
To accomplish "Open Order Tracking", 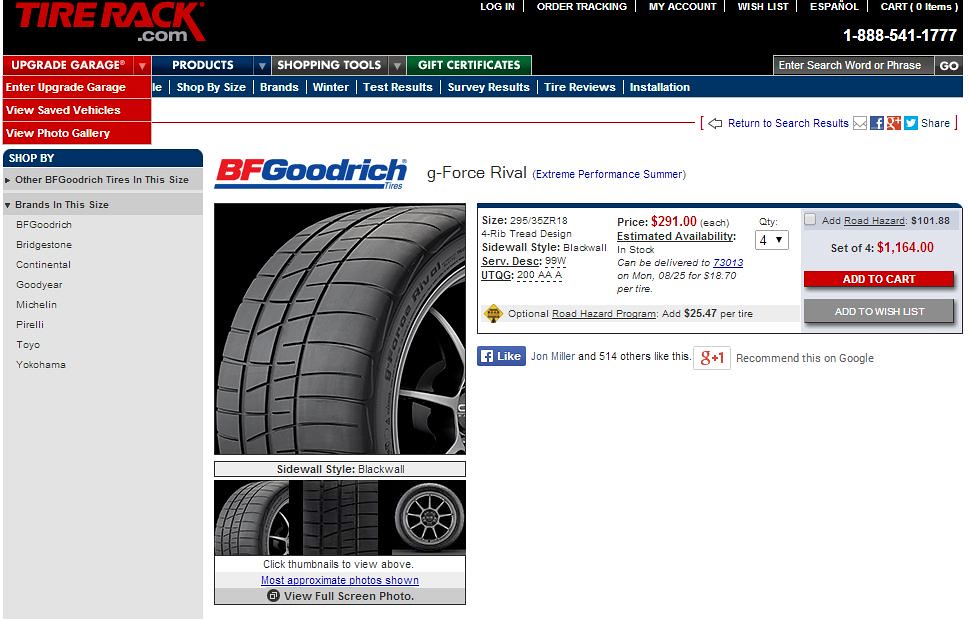I will tap(582, 6).
